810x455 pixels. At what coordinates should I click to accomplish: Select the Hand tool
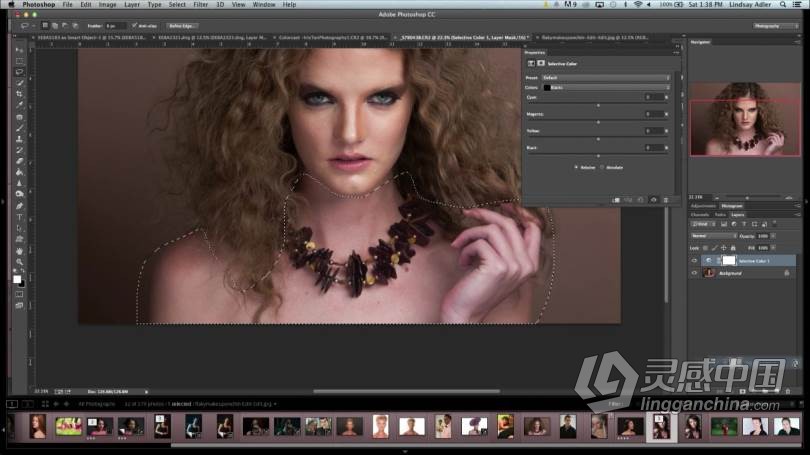point(19,251)
